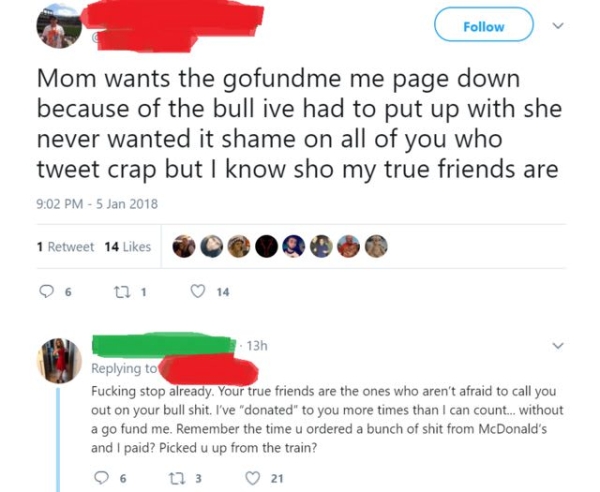Image resolution: width=600 pixels, height=492 pixels.
Task: Click the black circular avatar among likers
Action: click(266, 247)
